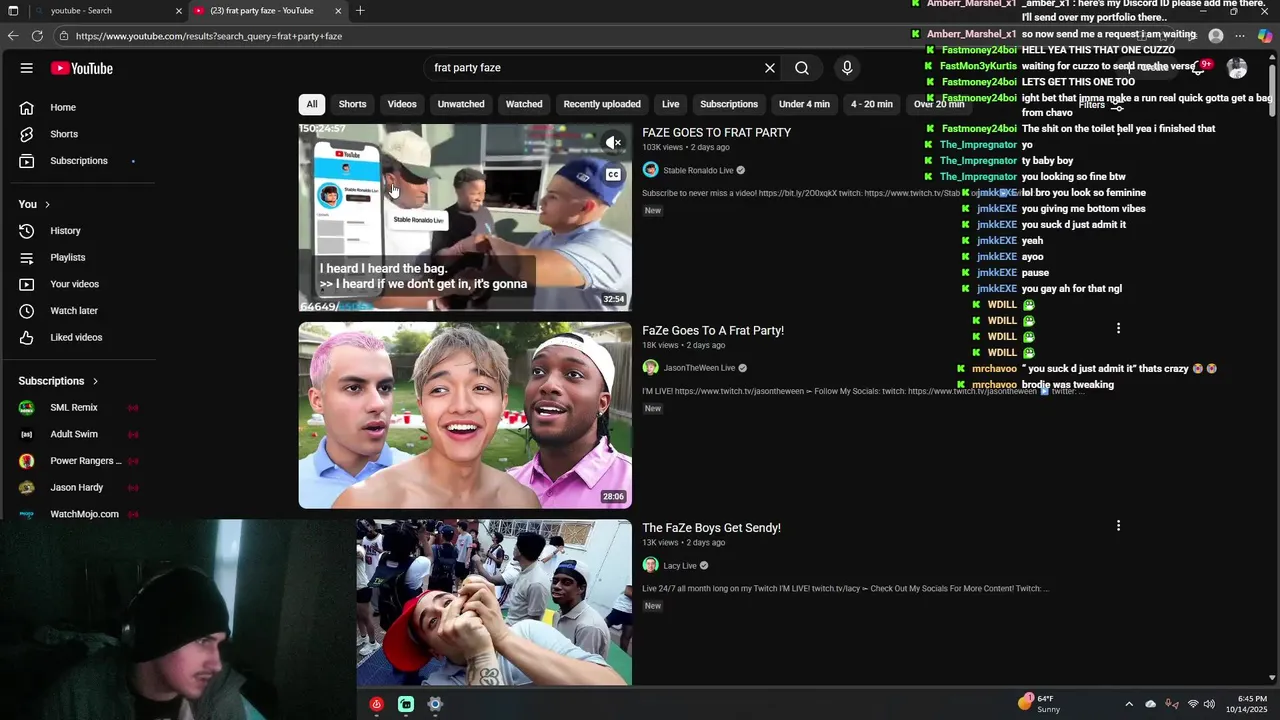Start voice search with the microphone icon
Screen dimensions: 1280x720
tap(847, 68)
